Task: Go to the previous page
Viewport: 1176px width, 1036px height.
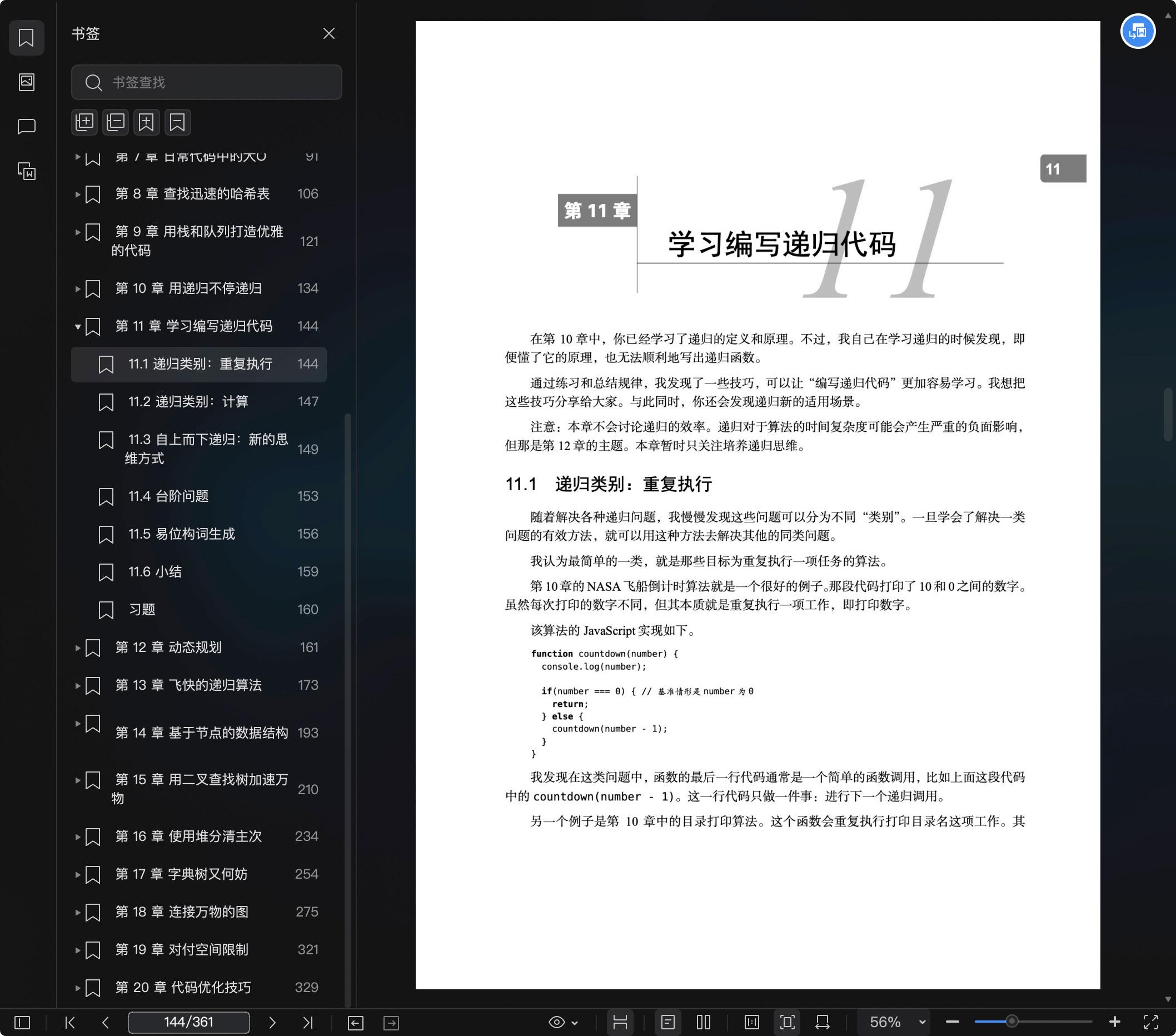Action: 105,1022
